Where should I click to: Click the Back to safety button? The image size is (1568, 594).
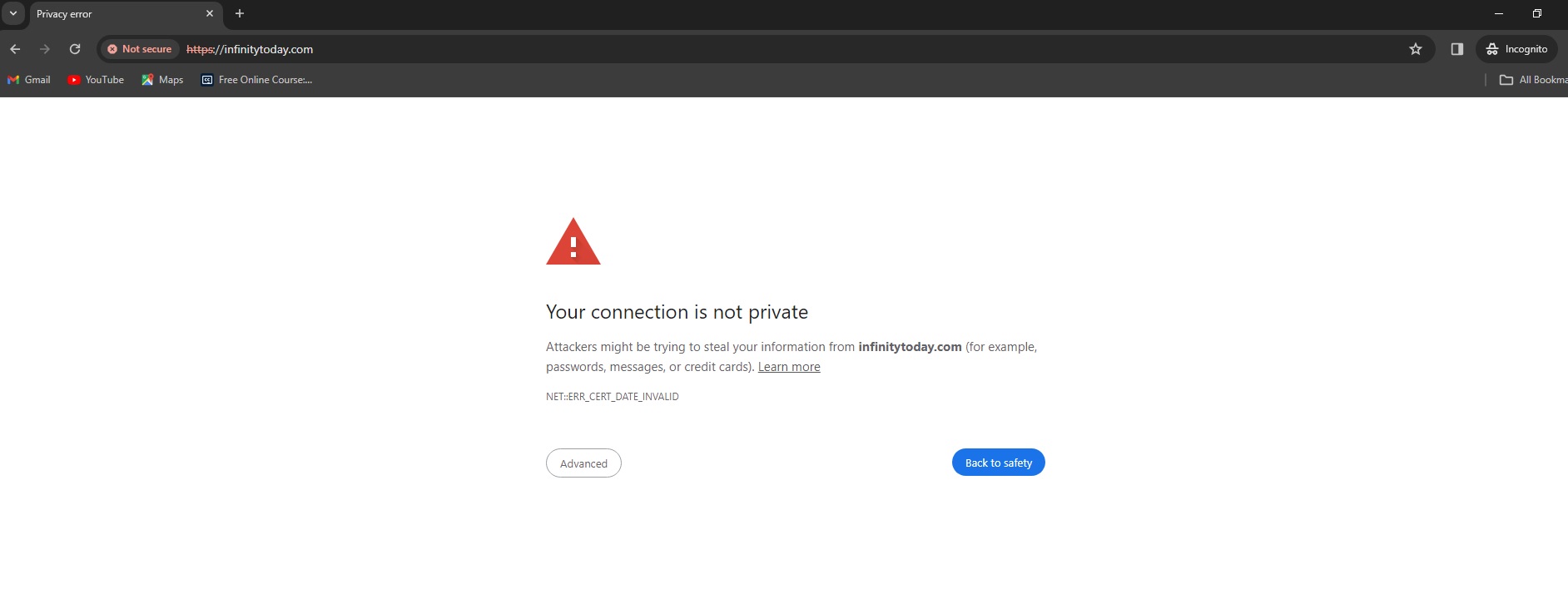[x=998, y=463]
